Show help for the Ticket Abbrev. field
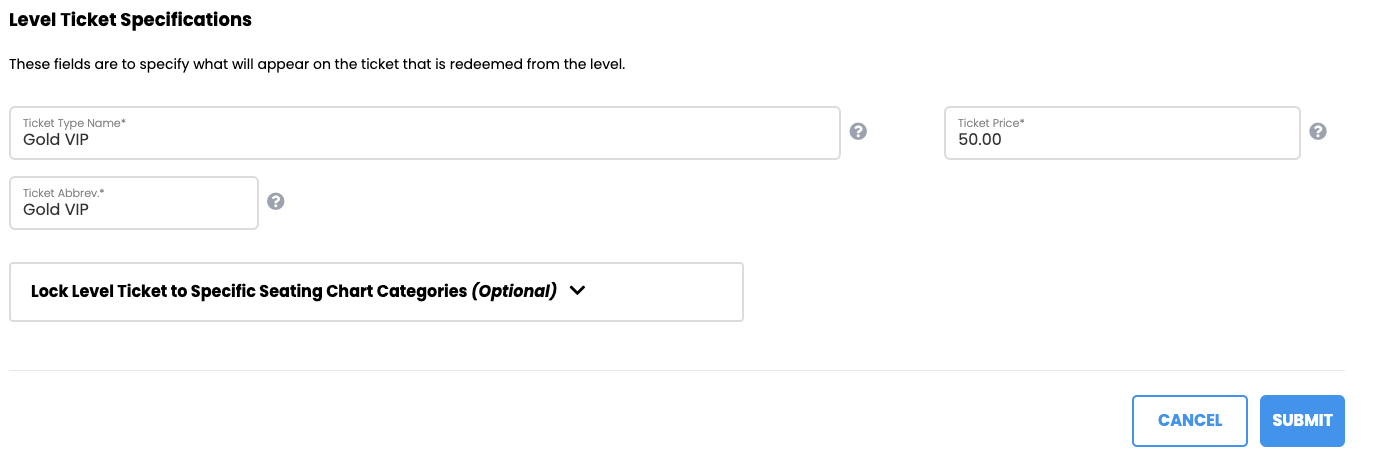The width and height of the screenshot is (1388, 474). [276, 202]
